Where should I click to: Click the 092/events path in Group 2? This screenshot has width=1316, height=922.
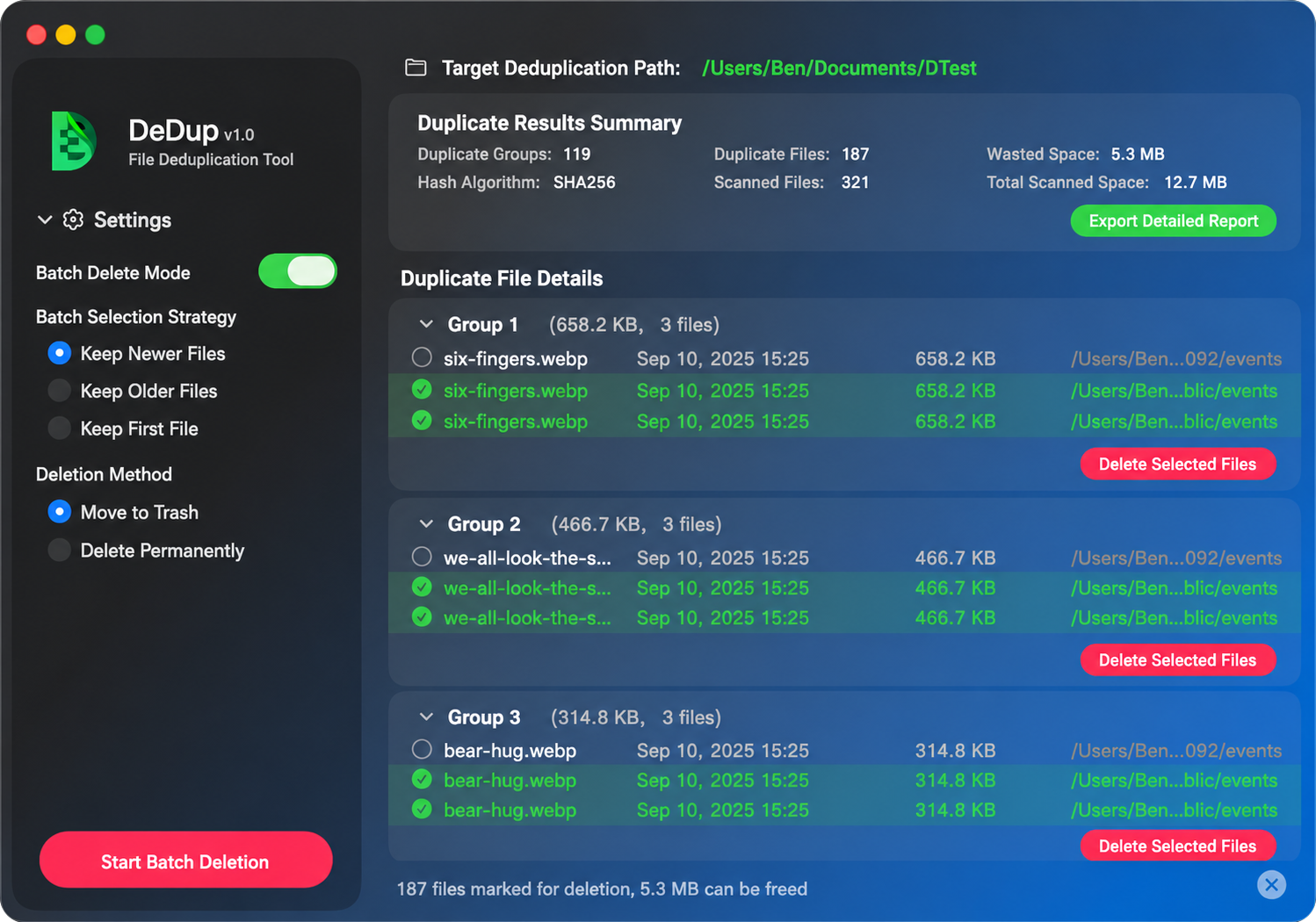pyautogui.click(x=1175, y=558)
